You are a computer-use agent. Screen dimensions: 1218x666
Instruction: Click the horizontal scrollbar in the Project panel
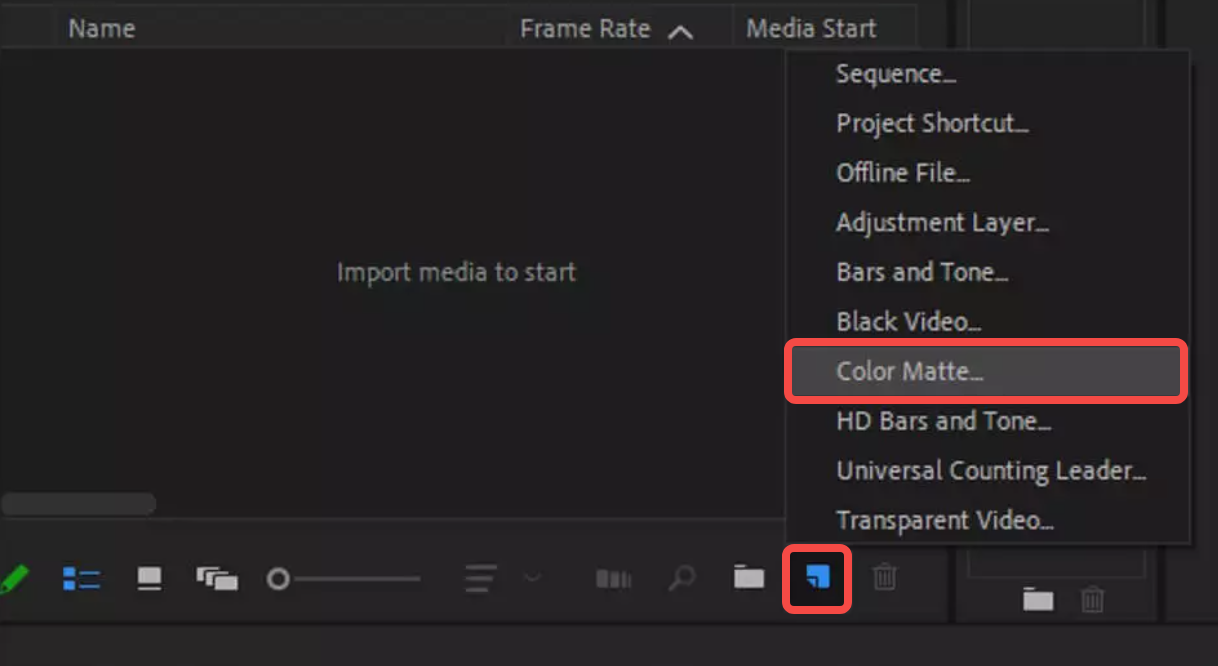click(x=78, y=504)
